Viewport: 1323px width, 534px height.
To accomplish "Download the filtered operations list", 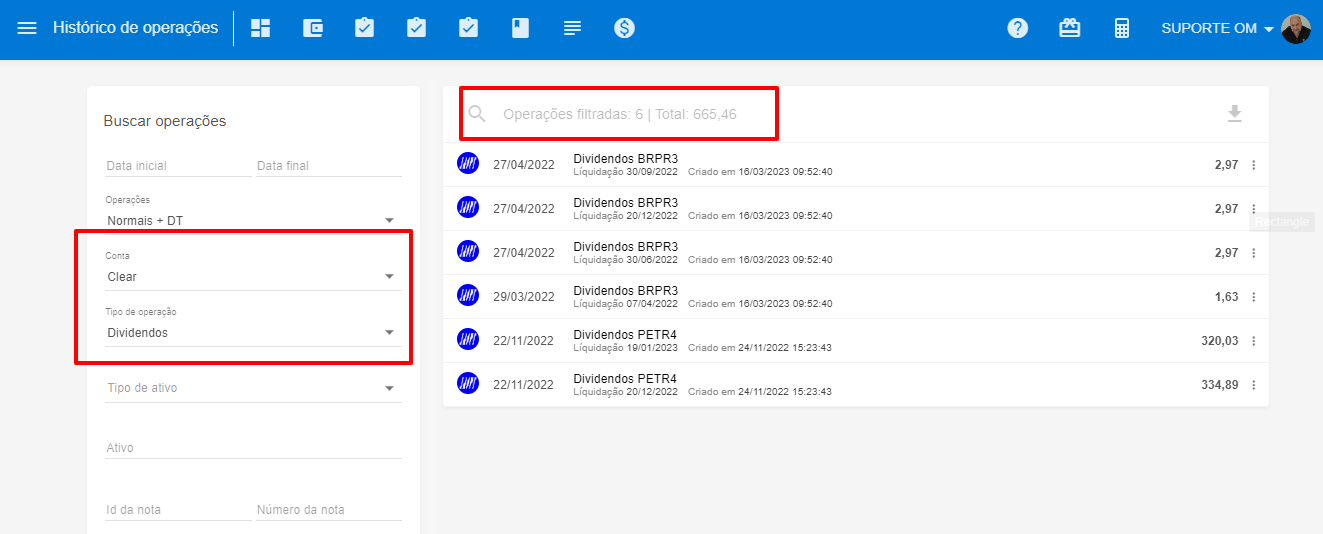I will click(x=1234, y=114).
